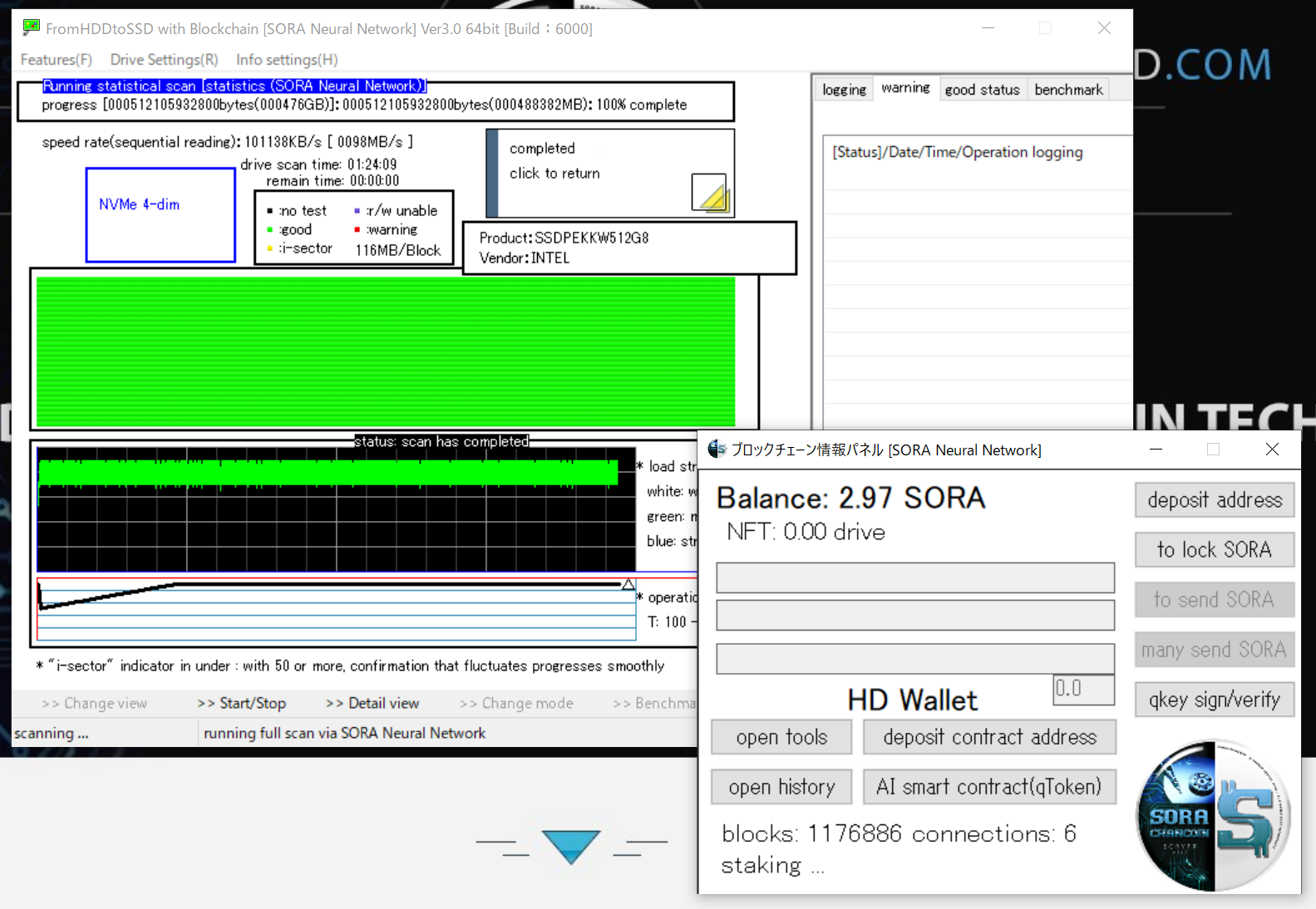Select the NVMe 4-dim drive box
The image size is (1316, 909).
tap(160, 214)
